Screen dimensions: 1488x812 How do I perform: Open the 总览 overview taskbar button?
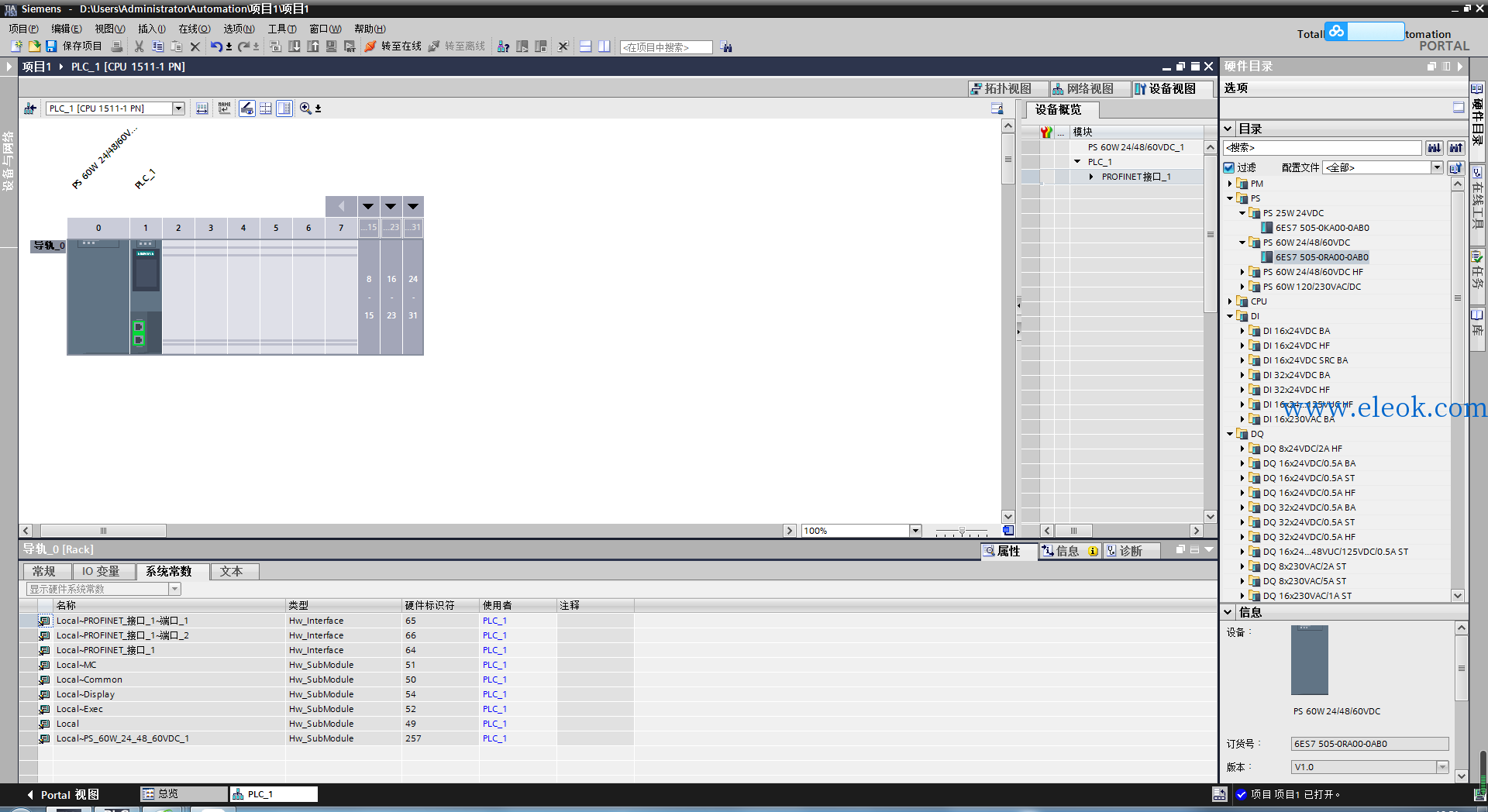tap(184, 794)
